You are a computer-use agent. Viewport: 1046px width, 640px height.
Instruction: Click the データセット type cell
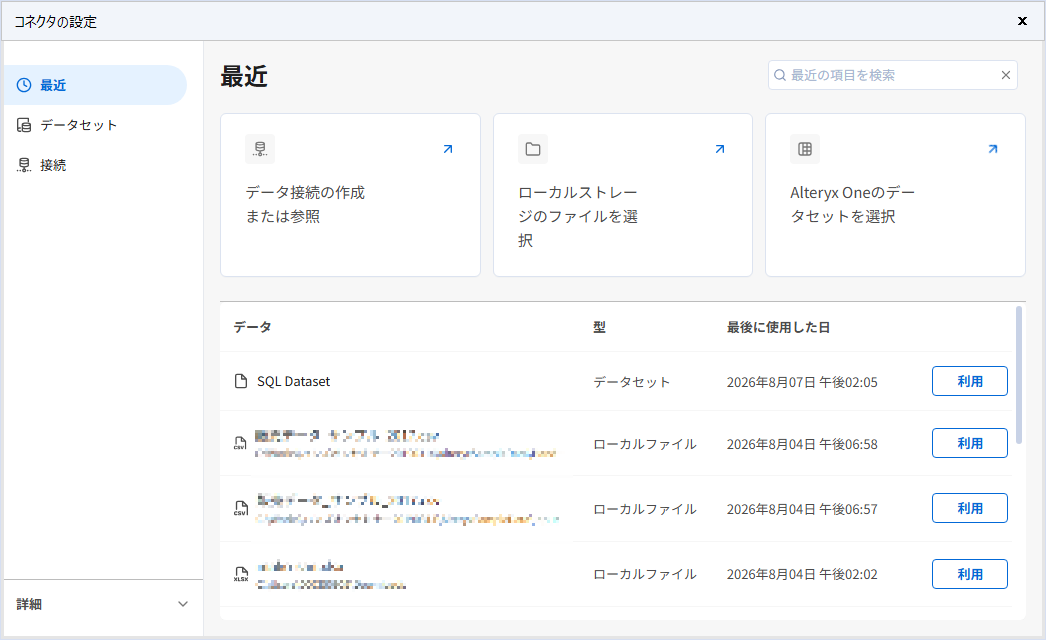pyautogui.click(x=631, y=382)
